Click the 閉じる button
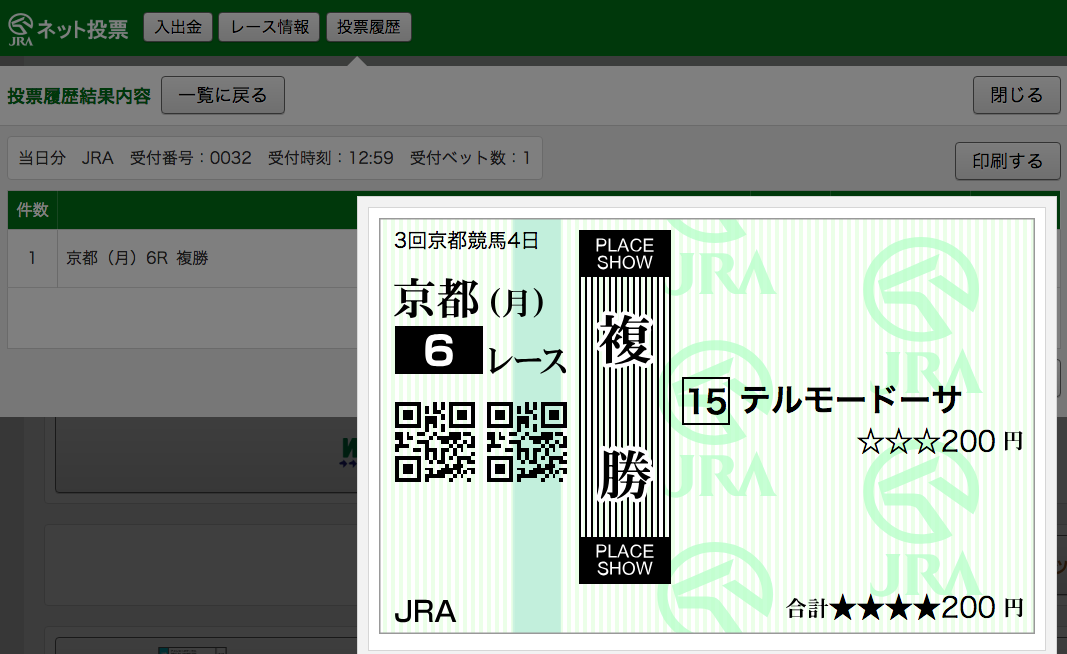 coord(1017,95)
